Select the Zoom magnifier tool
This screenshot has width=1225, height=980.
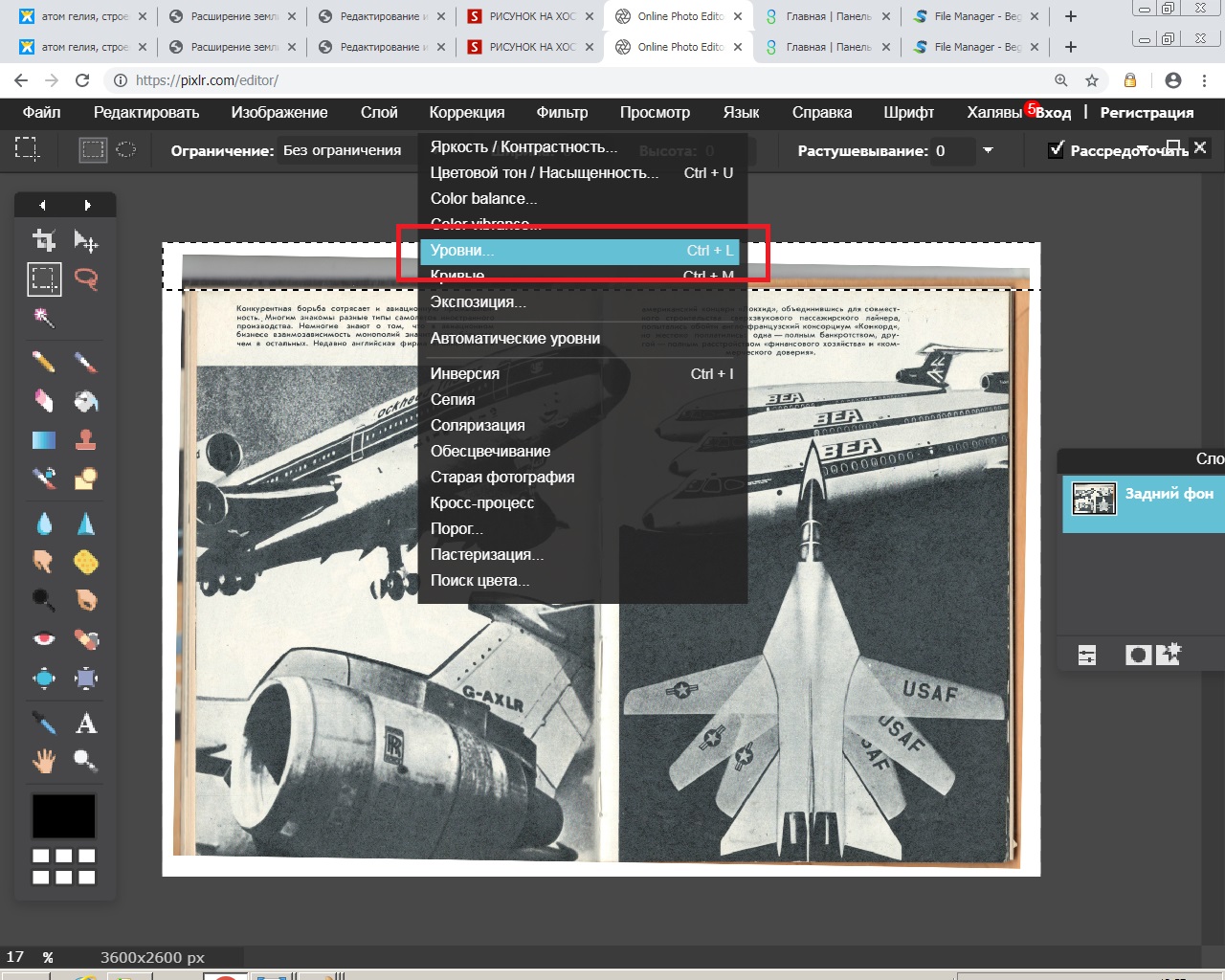86,761
